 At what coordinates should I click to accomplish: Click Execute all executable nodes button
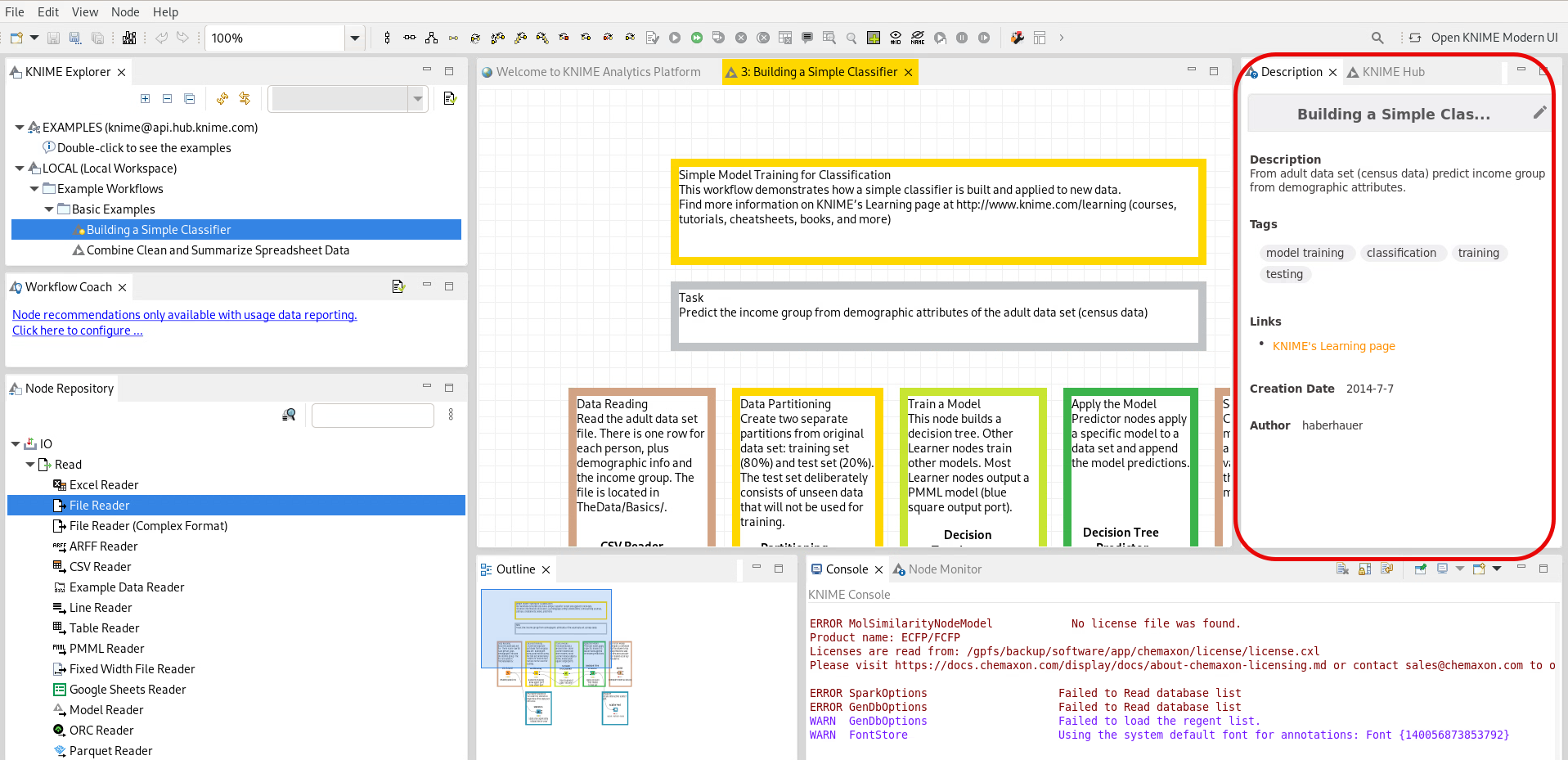696,38
